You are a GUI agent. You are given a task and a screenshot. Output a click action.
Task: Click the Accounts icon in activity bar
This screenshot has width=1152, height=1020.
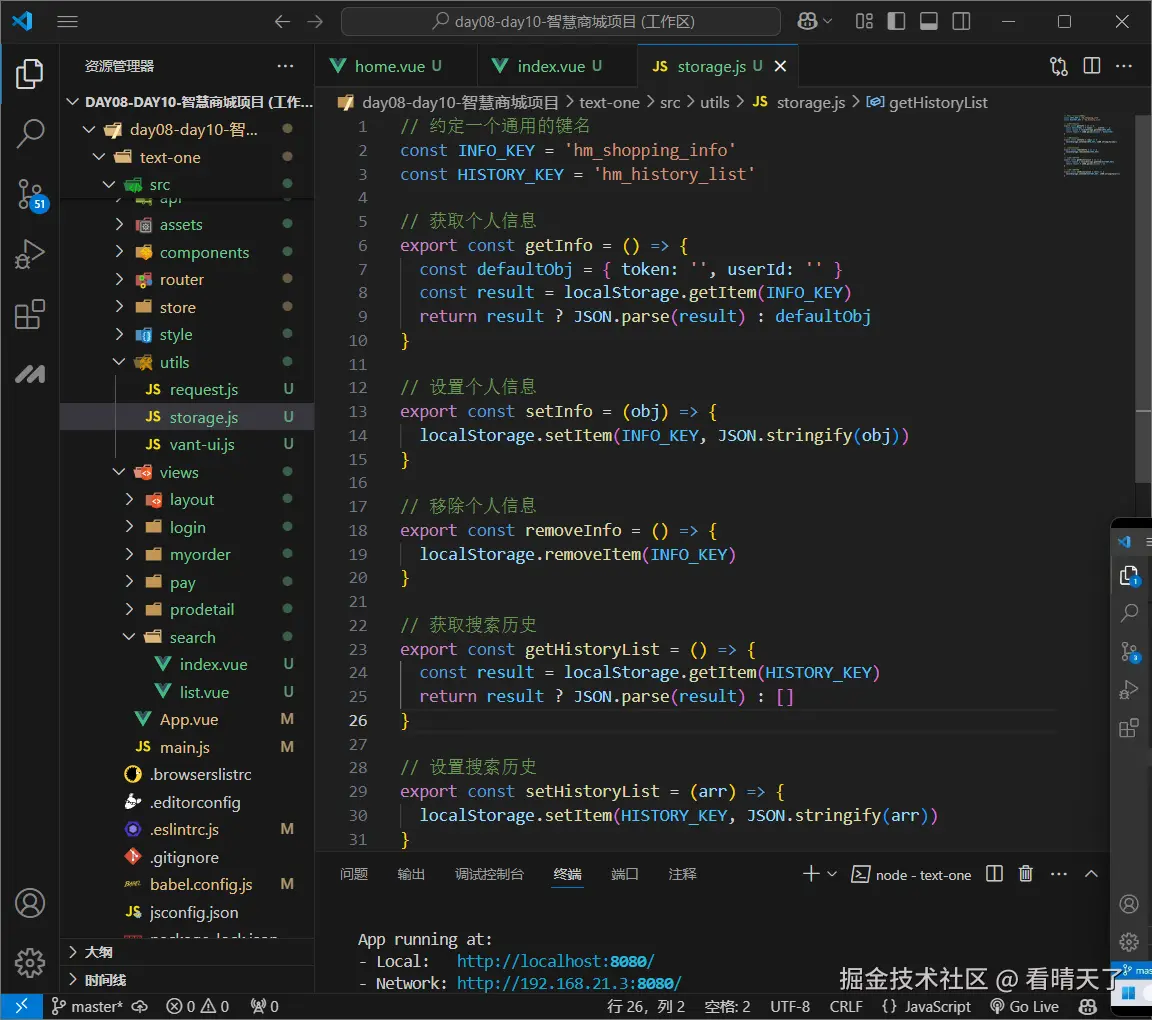click(30, 903)
